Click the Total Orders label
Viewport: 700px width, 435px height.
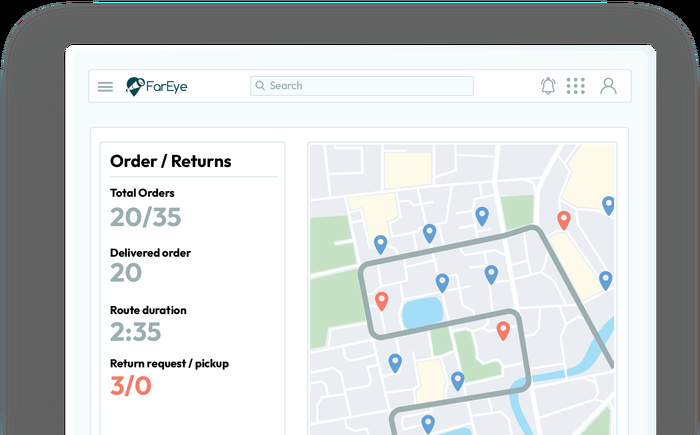142,193
